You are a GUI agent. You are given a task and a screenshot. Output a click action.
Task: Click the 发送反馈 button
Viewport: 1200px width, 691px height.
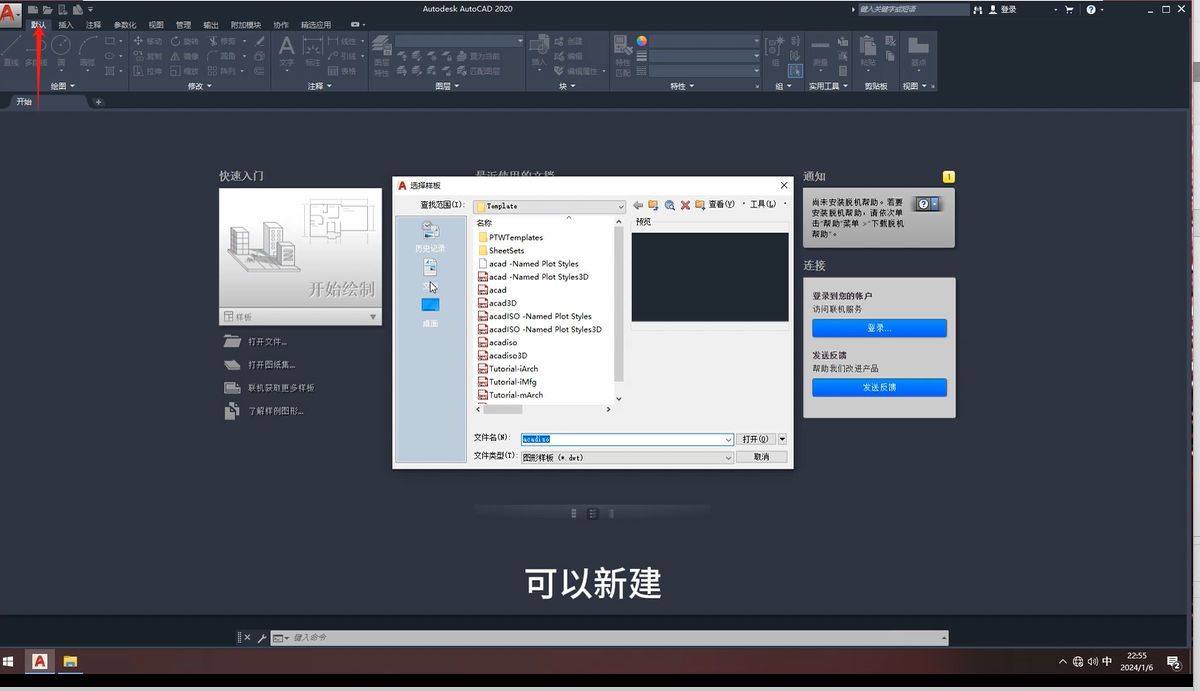coord(879,387)
